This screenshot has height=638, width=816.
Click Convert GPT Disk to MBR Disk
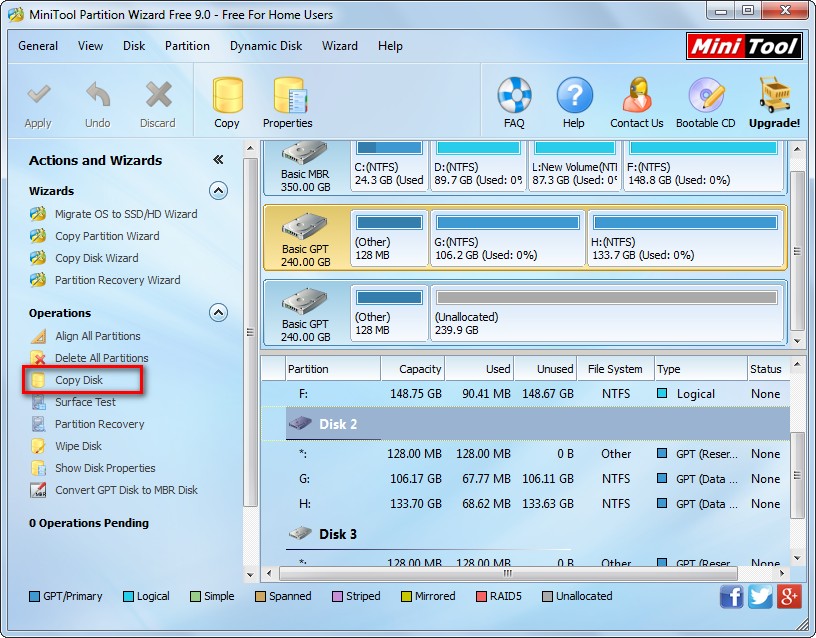(x=126, y=489)
